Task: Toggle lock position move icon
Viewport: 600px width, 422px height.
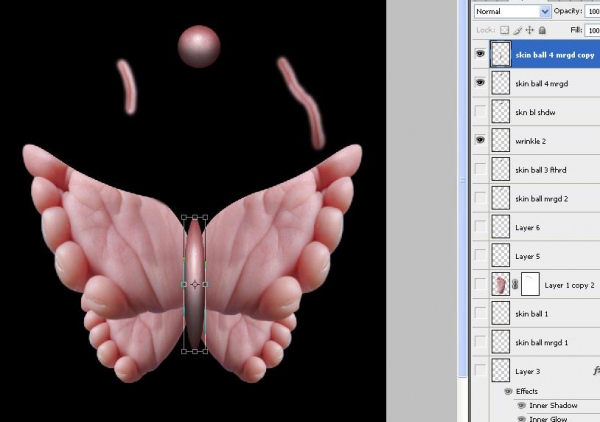Action: click(530, 30)
